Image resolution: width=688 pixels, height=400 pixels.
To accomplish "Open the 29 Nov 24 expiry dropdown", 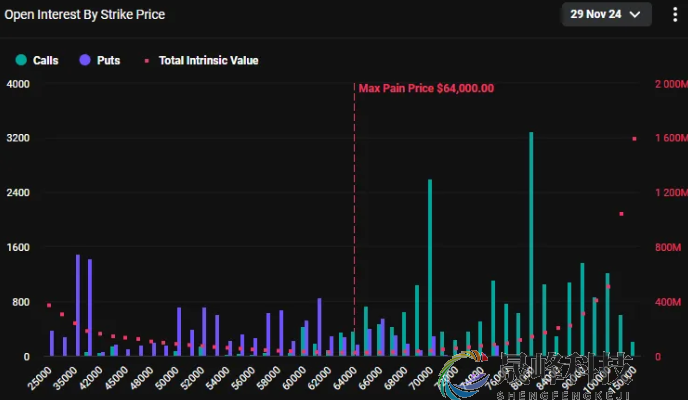I will tap(606, 14).
